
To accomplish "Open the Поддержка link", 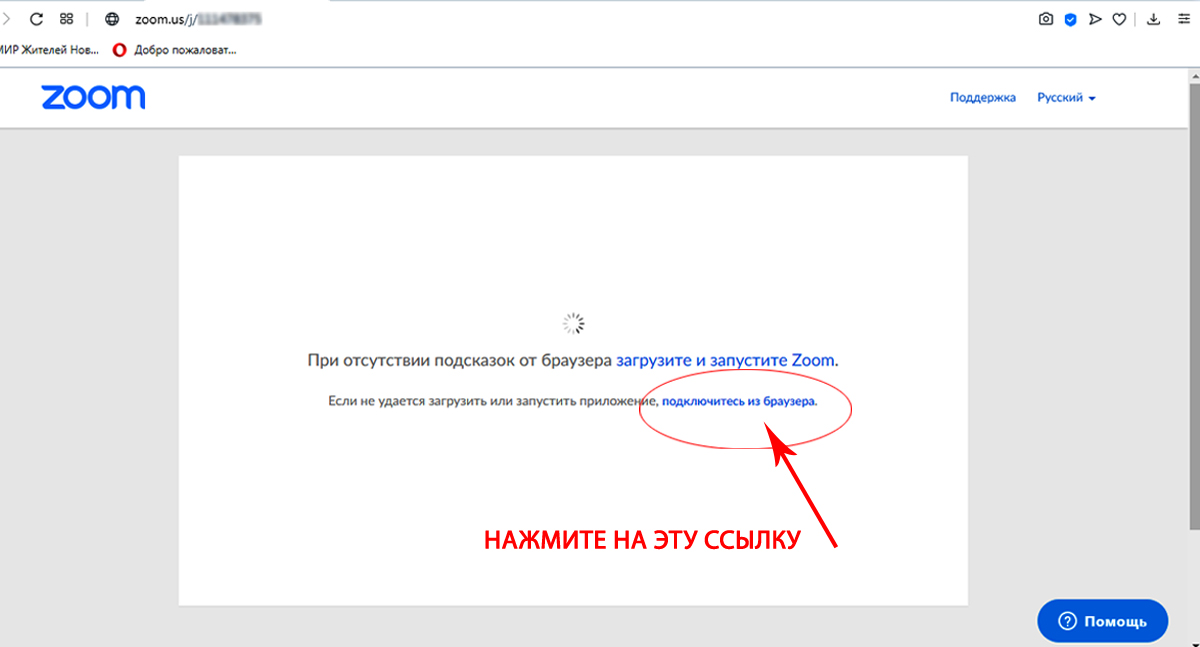I will point(983,97).
